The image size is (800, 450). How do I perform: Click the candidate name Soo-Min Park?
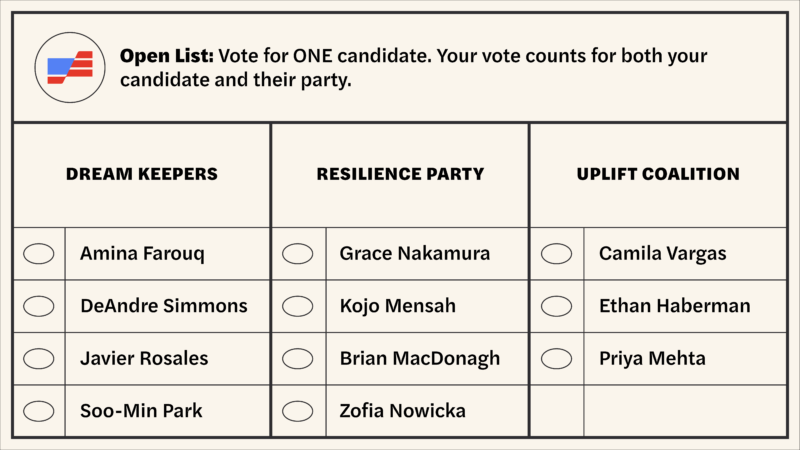pyautogui.click(x=141, y=410)
